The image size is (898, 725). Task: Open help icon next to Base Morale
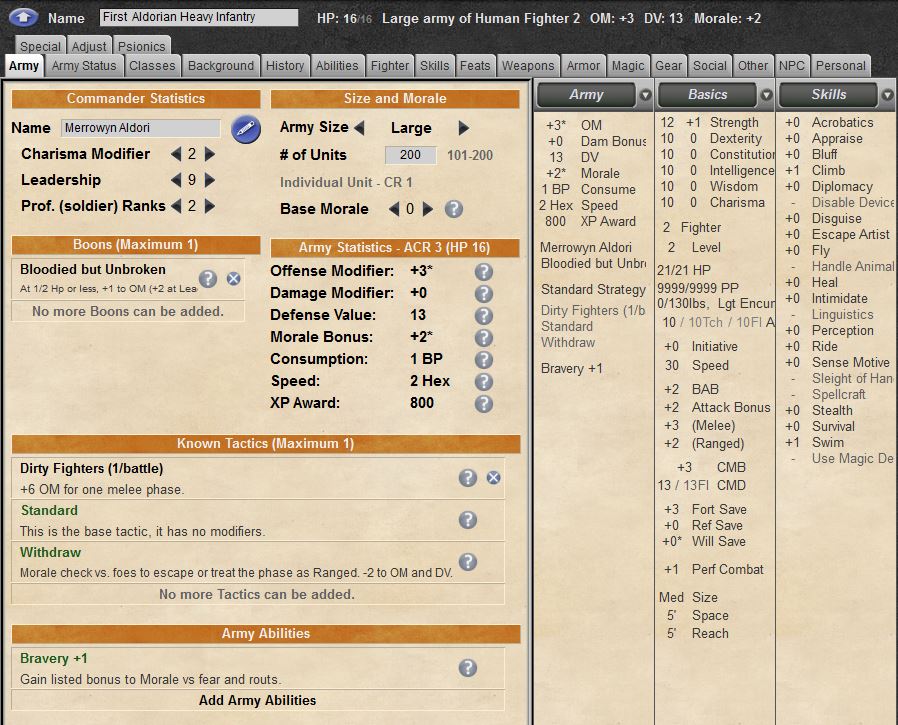pos(454,209)
